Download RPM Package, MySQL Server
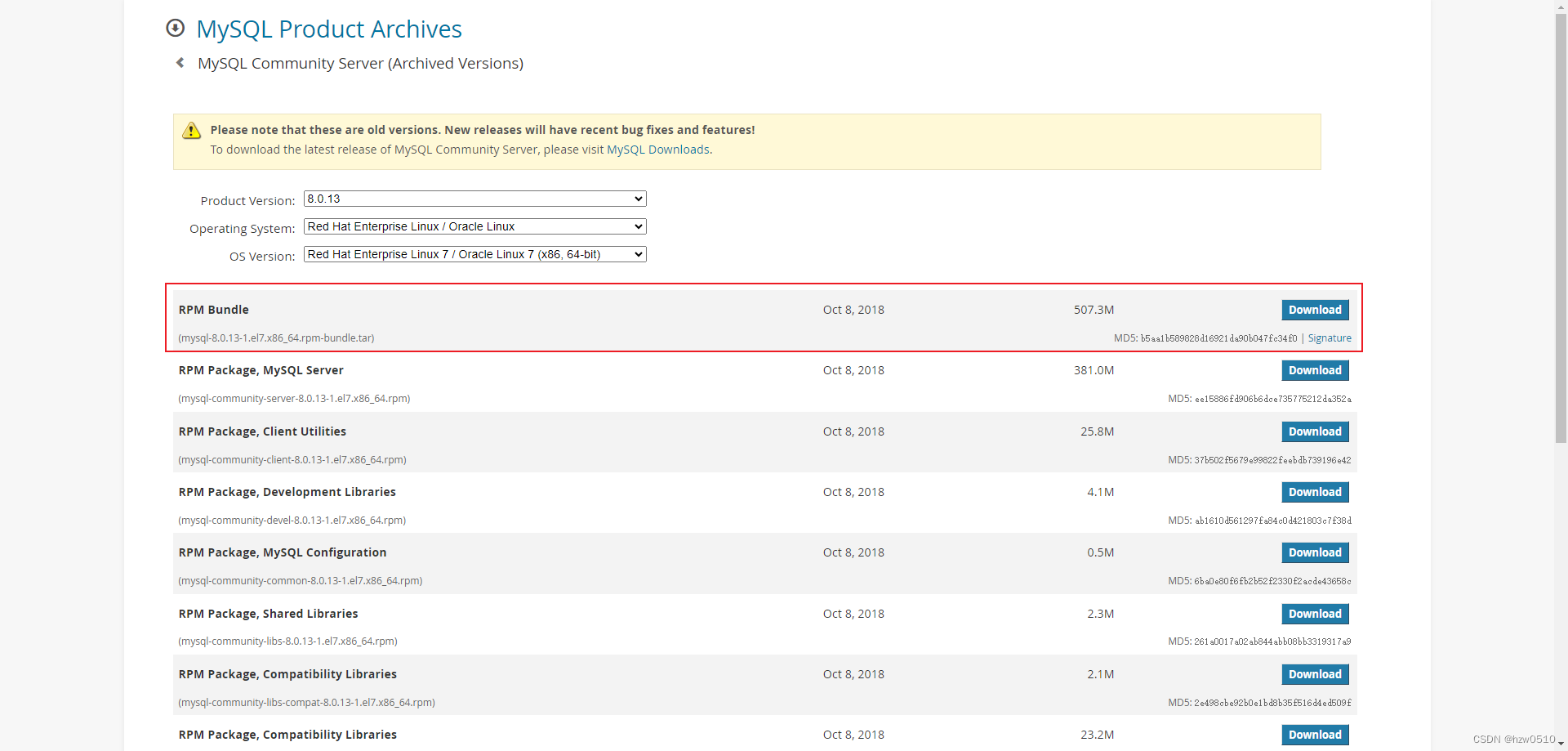This screenshot has height=751, width=1568. pyautogui.click(x=1315, y=370)
